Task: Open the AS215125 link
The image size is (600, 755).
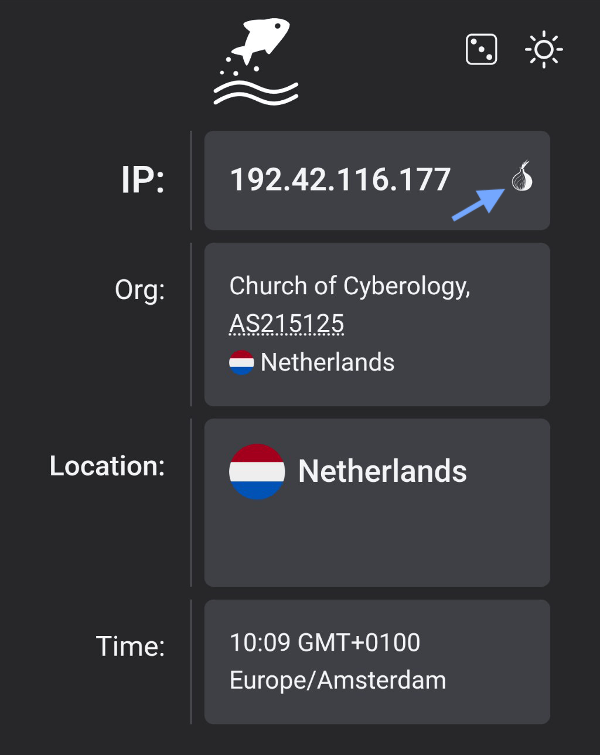Action: (286, 324)
